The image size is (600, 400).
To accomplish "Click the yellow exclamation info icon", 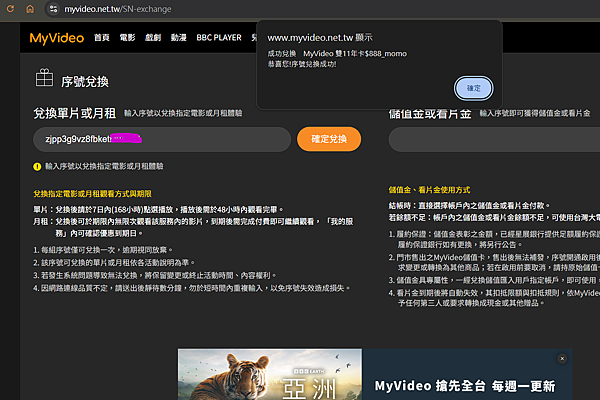I will pyautogui.click(x=37, y=167).
